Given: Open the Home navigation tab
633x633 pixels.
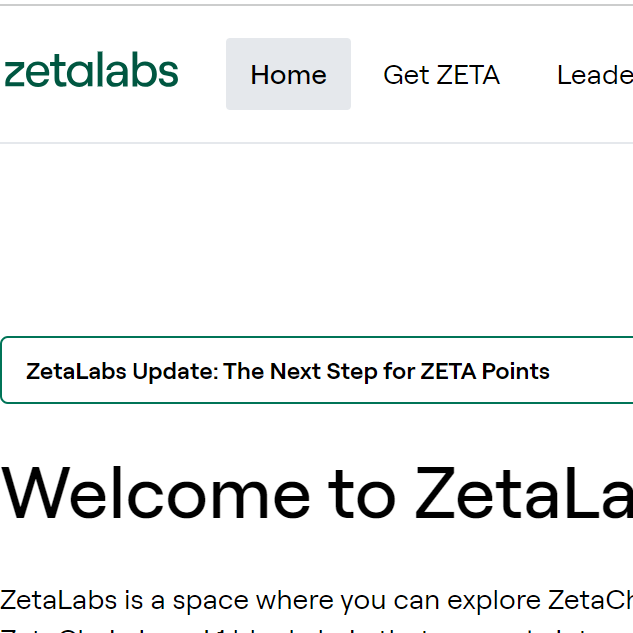Looking at the screenshot, I should click(x=288, y=74).
